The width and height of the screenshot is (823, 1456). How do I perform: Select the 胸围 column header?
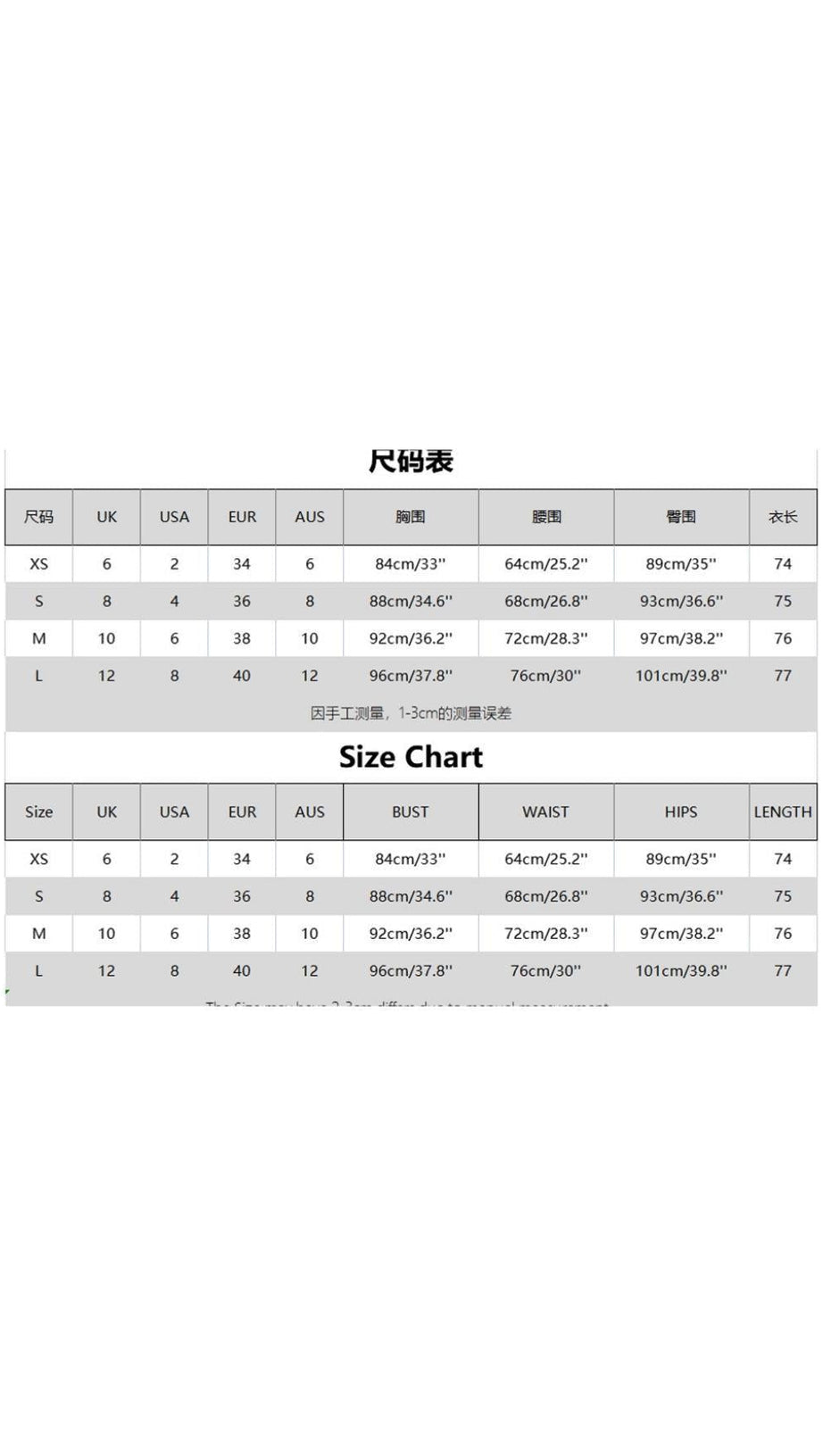[x=411, y=517]
